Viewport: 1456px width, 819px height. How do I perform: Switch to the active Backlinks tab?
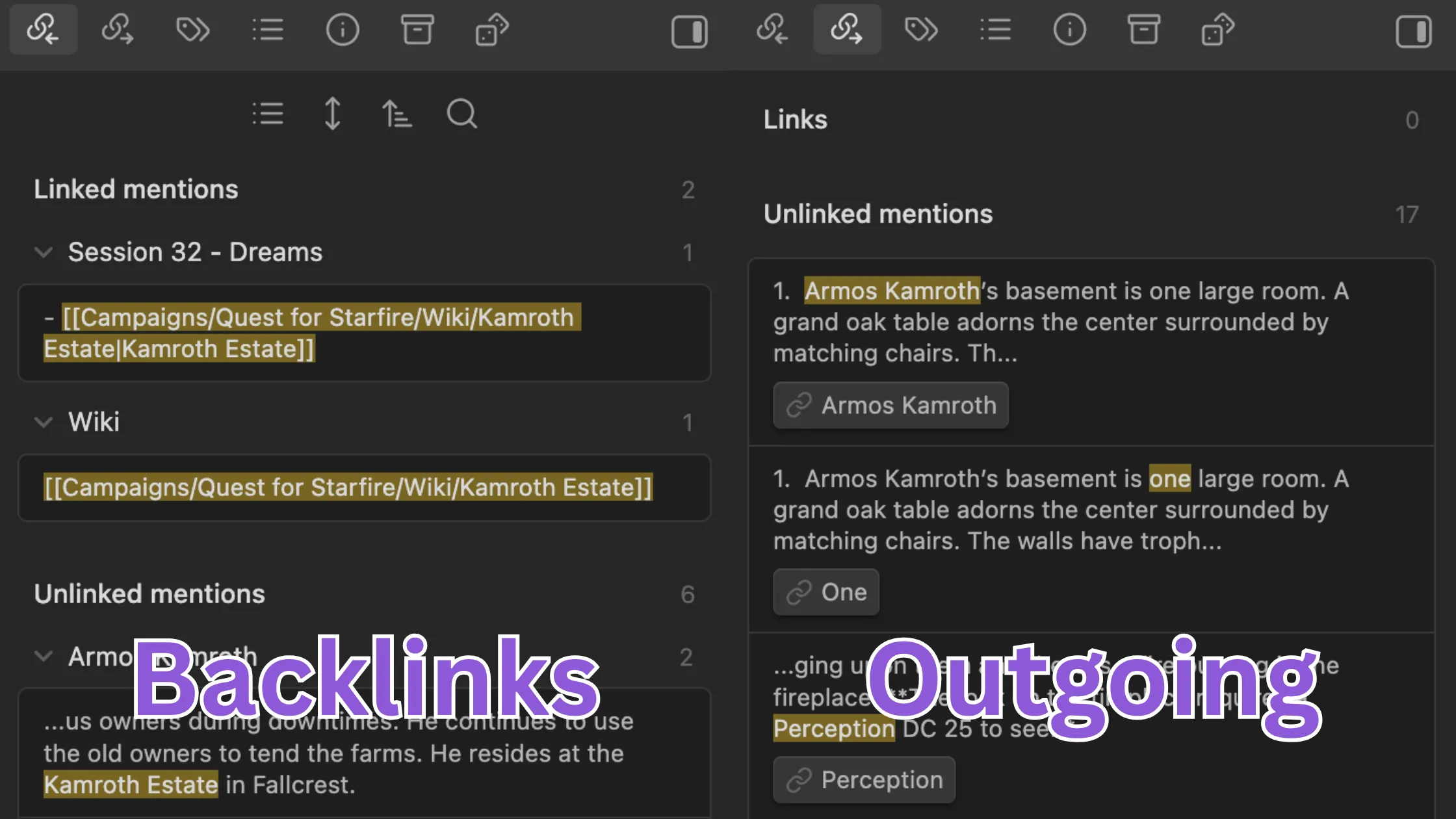(43, 29)
